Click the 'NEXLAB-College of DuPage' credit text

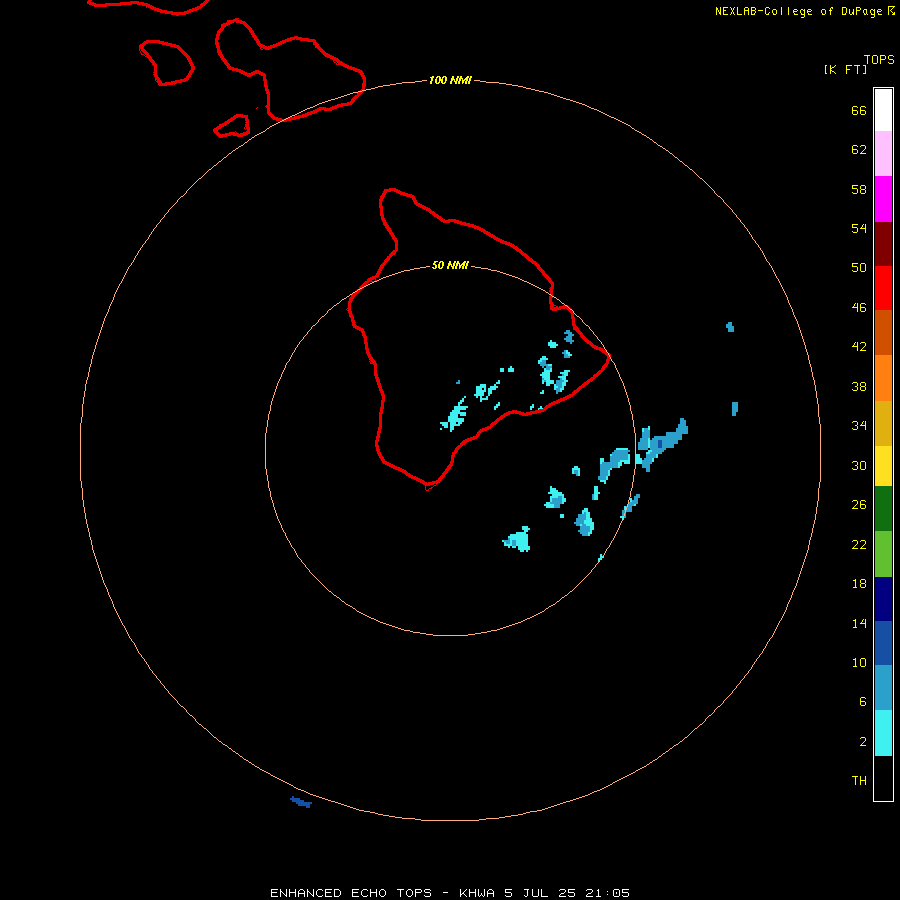coord(798,11)
